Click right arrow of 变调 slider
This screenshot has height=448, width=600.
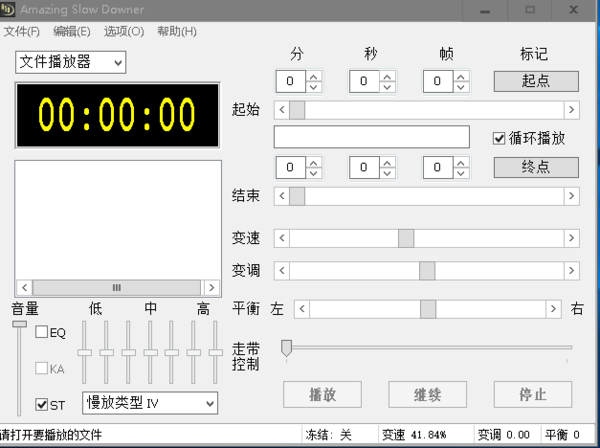[571, 270]
